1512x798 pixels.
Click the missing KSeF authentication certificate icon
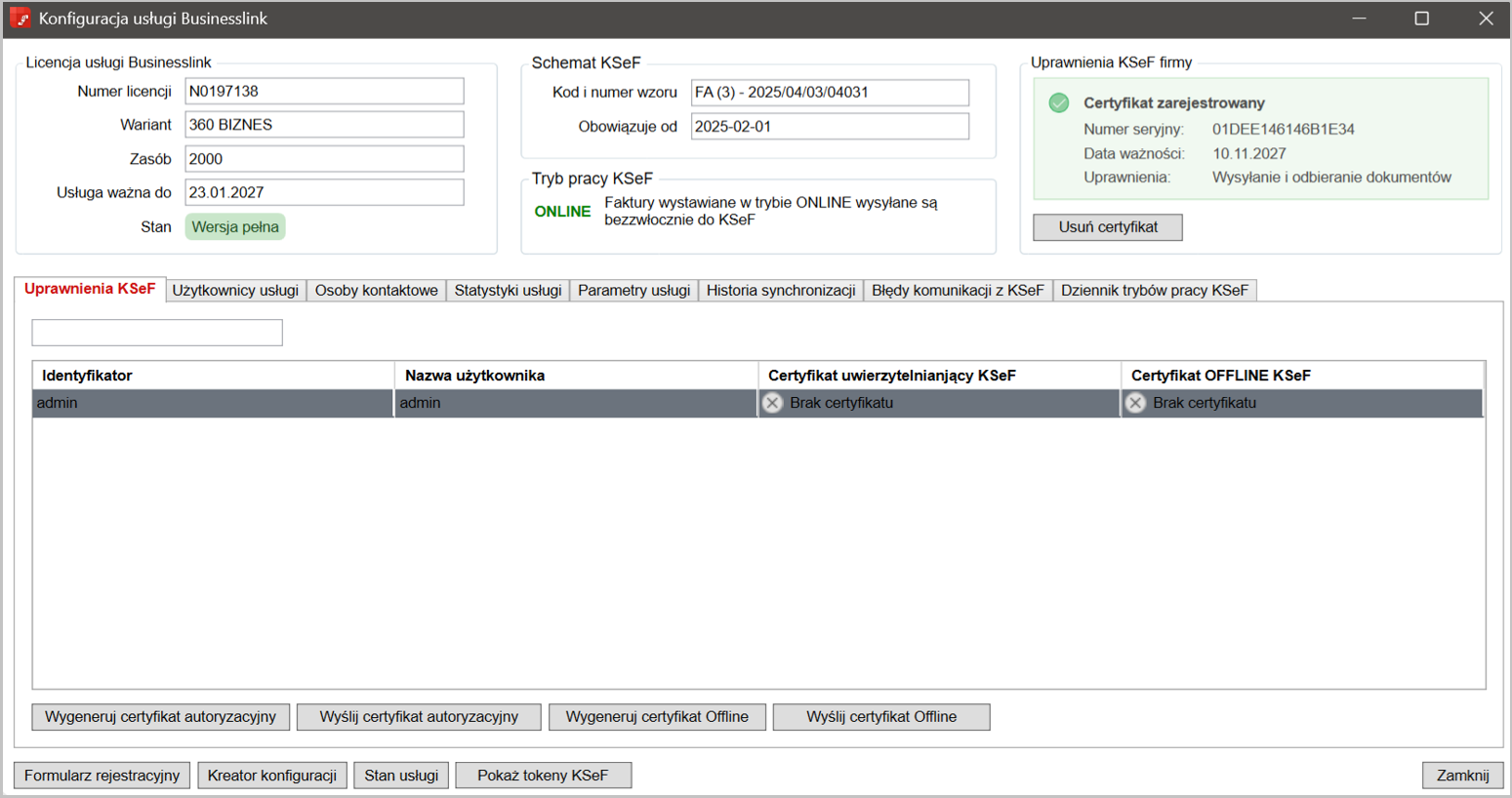pos(772,403)
